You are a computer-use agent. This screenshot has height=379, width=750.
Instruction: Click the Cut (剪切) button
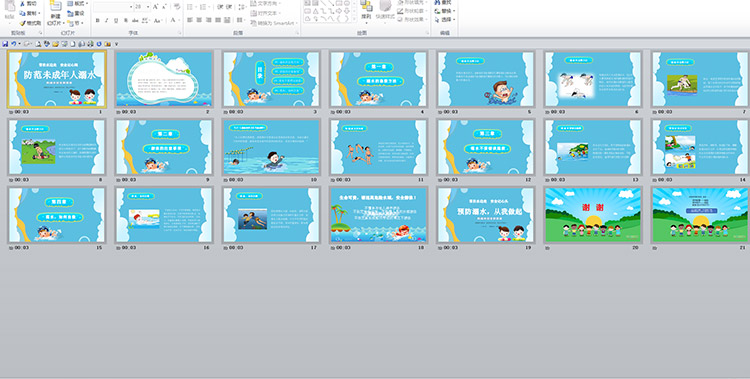pyautogui.click(x=28, y=4)
